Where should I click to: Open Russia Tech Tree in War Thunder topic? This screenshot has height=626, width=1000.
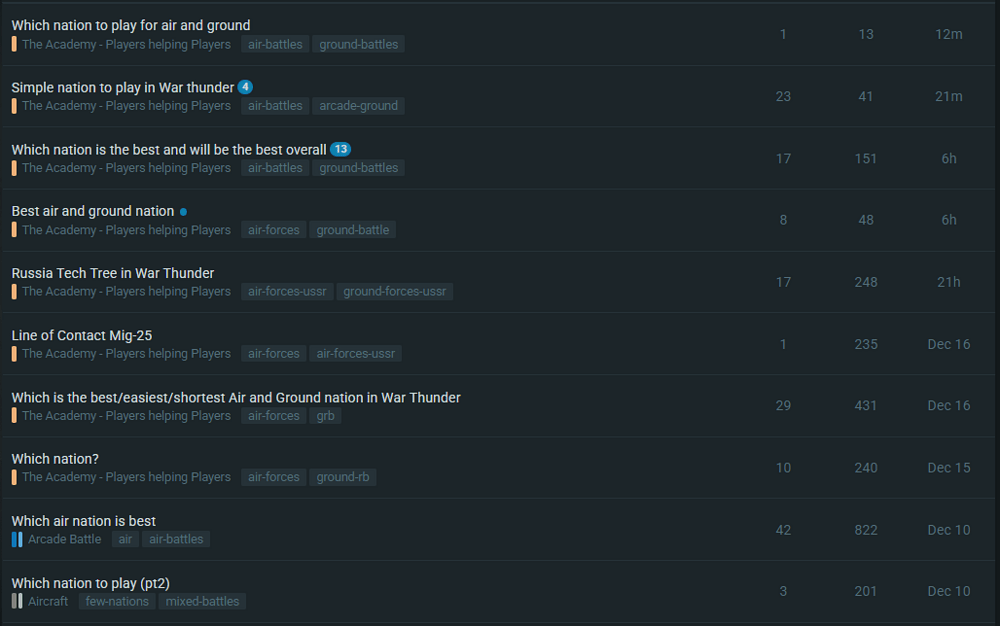coord(113,273)
